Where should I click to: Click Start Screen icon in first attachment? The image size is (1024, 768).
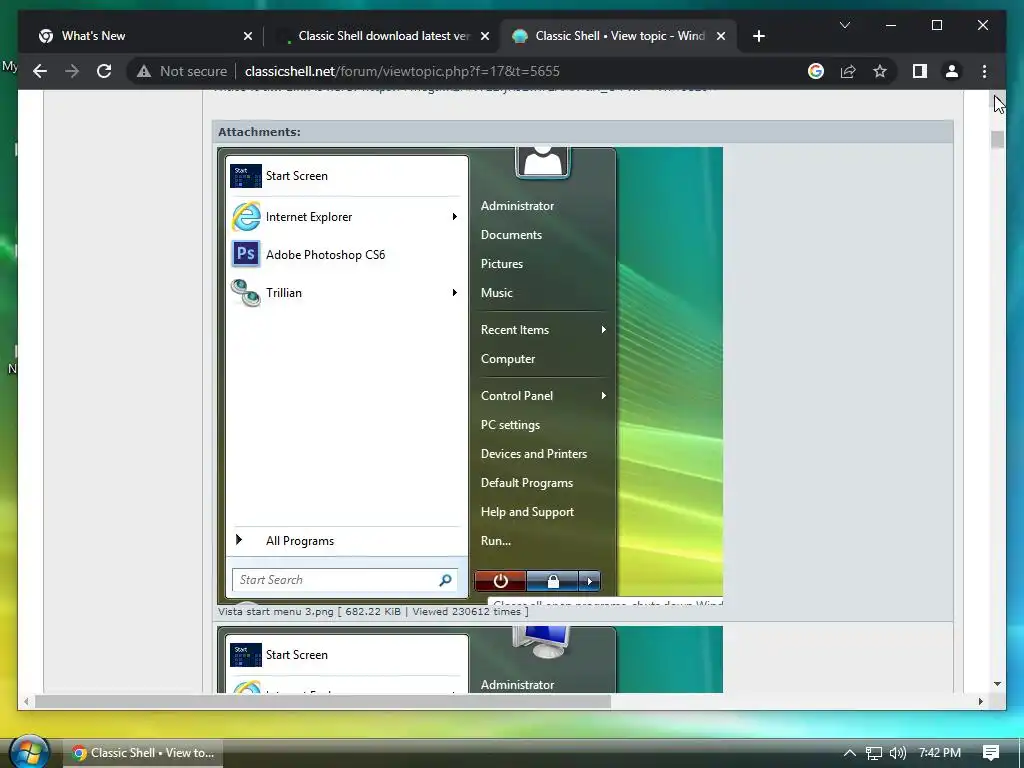point(246,176)
